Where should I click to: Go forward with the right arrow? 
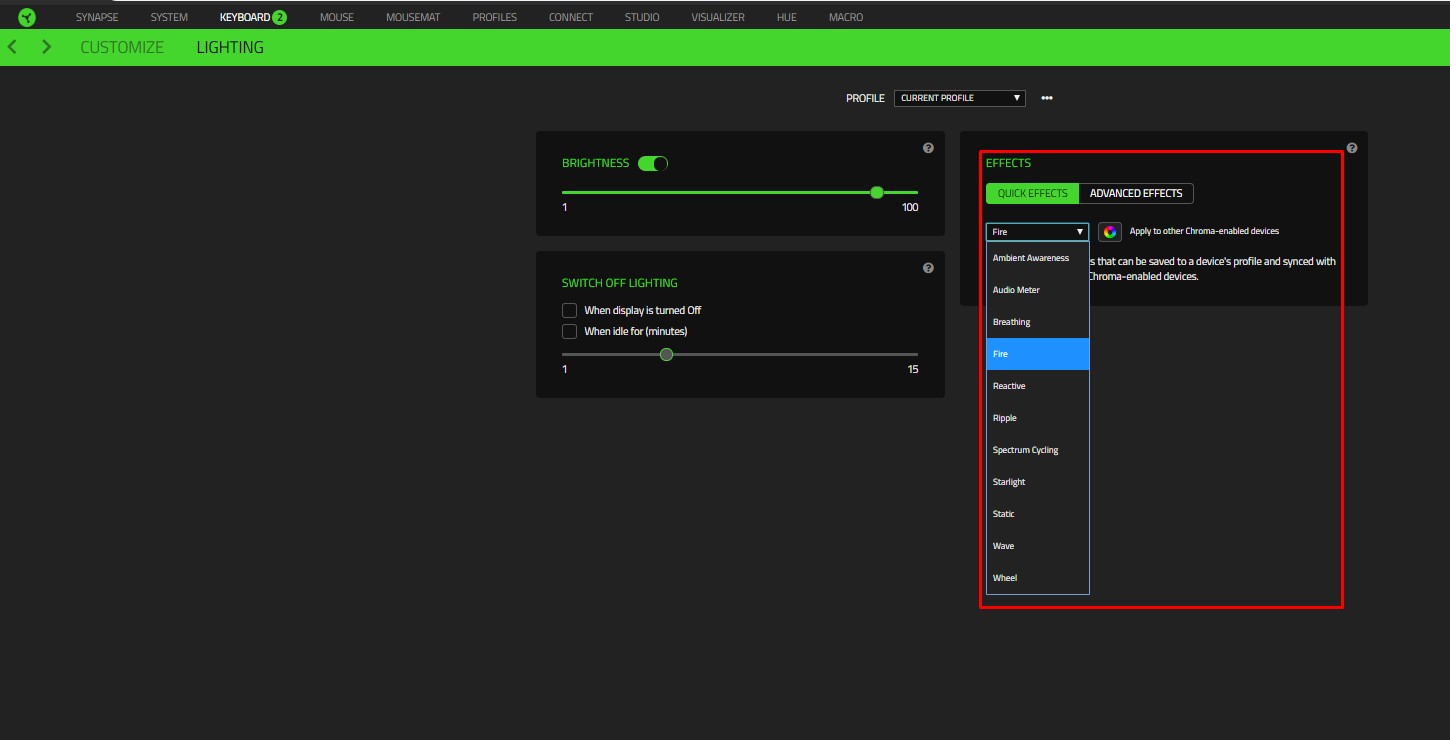pos(46,47)
